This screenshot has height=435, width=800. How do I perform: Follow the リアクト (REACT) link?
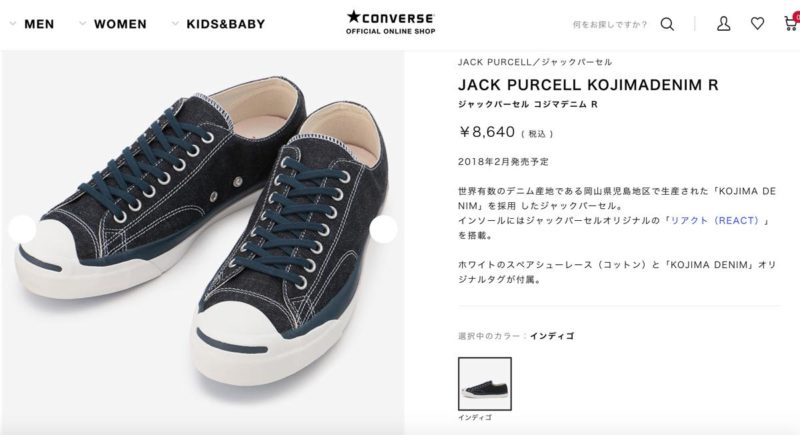pyautogui.click(x=714, y=220)
